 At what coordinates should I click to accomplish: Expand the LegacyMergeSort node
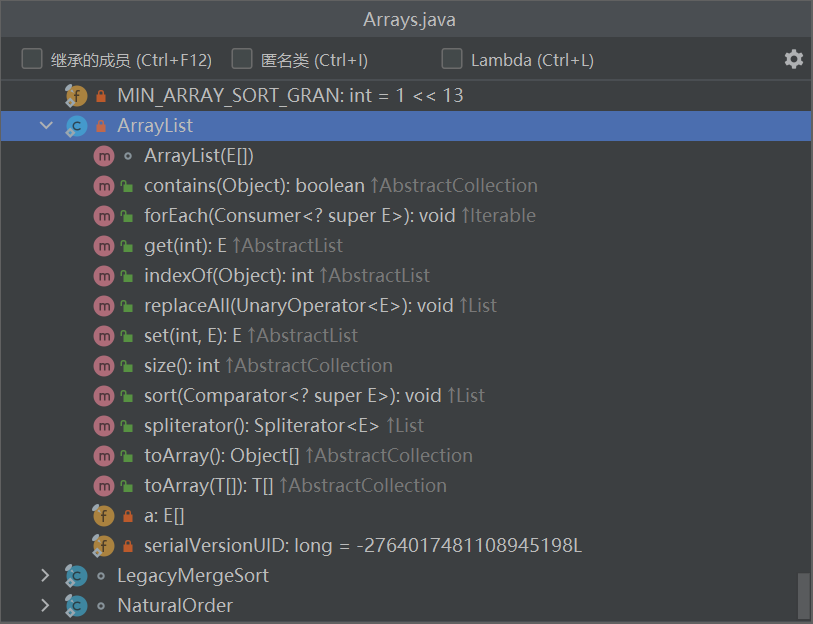(44, 575)
